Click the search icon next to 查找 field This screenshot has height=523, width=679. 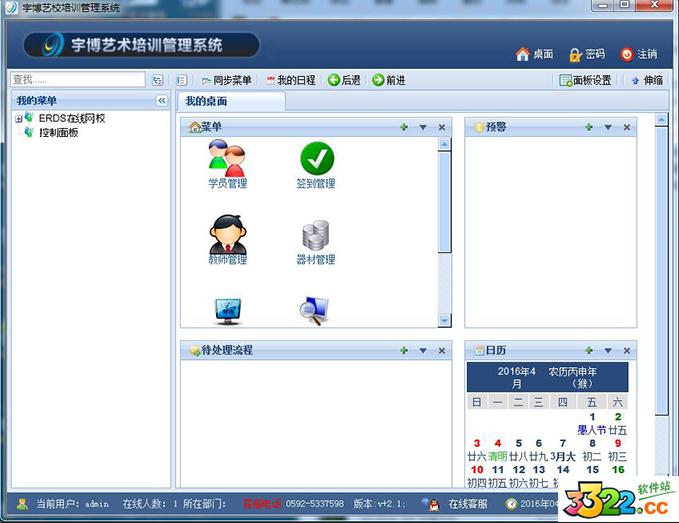[x=158, y=80]
